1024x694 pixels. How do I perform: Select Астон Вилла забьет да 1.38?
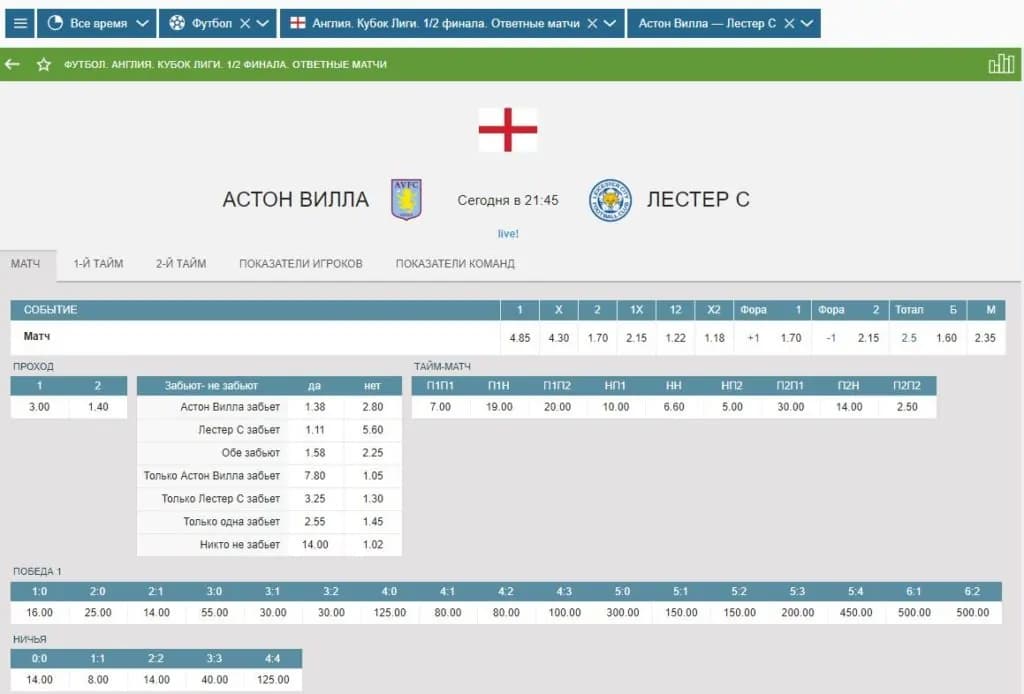click(x=315, y=407)
